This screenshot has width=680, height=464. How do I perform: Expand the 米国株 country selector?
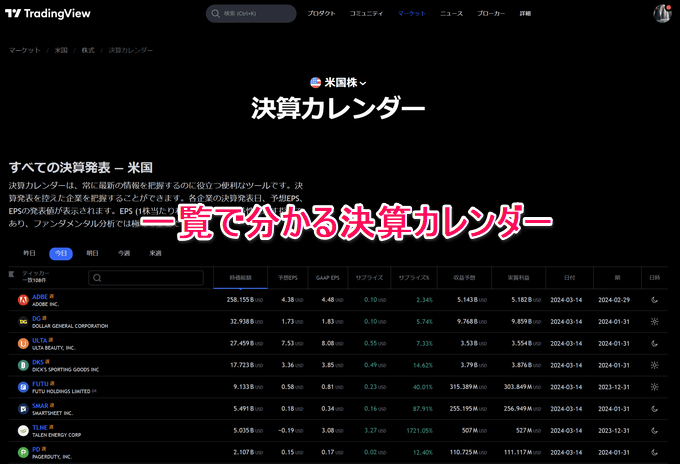click(339, 82)
